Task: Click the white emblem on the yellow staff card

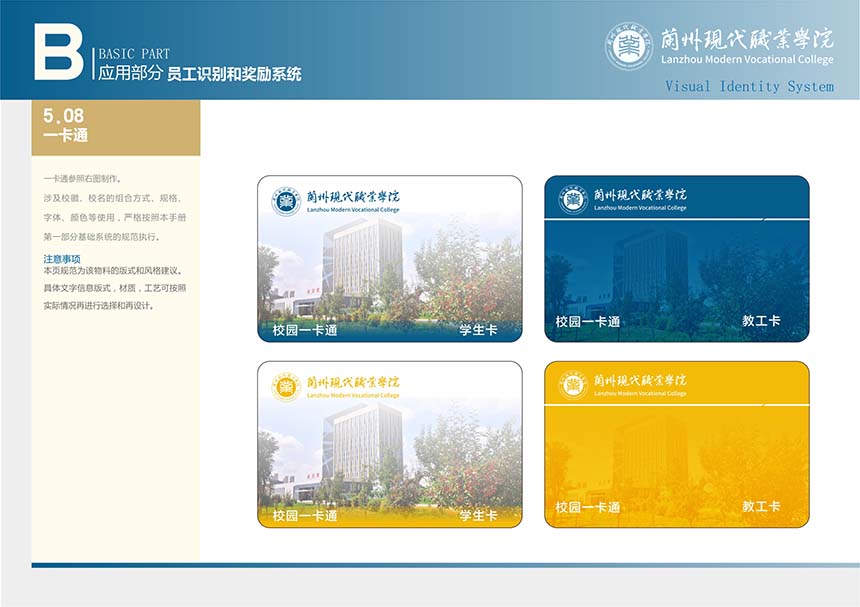Action: (x=573, y=385)
